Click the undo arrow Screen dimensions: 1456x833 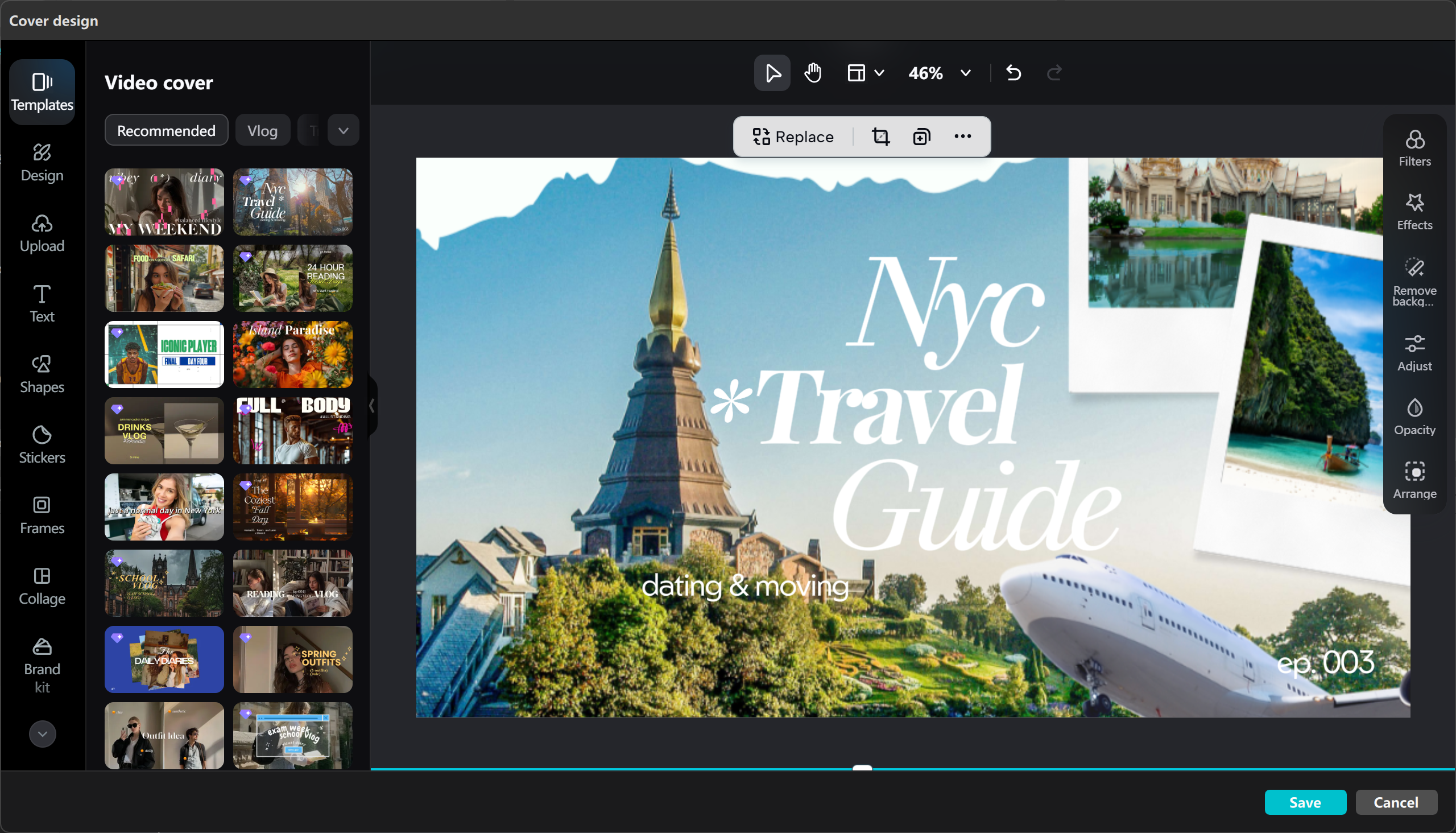(1014, 73)
